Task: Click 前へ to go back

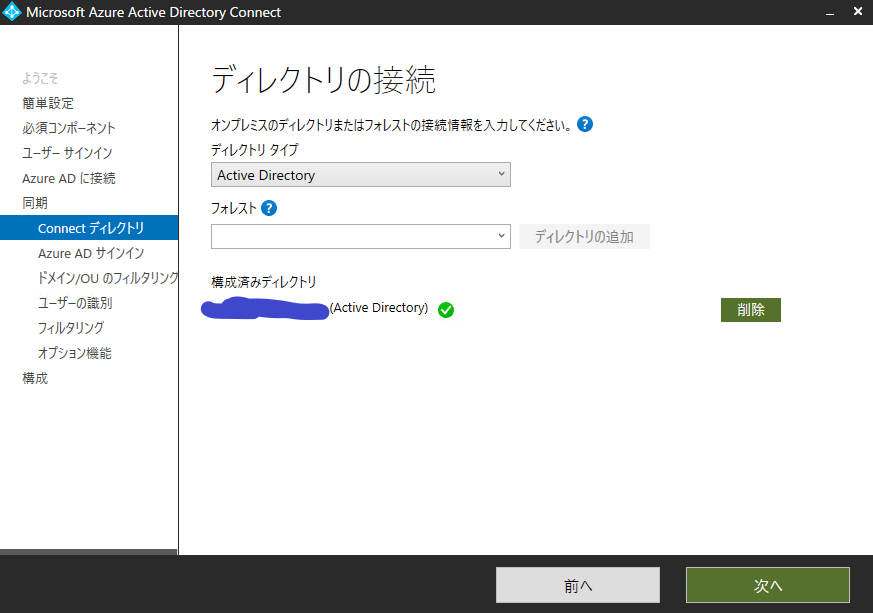Action: (578, 585)
